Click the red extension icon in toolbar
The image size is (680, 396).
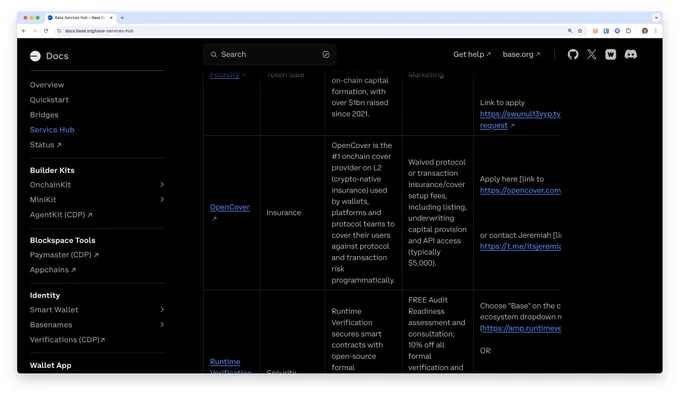click(595, 31)
